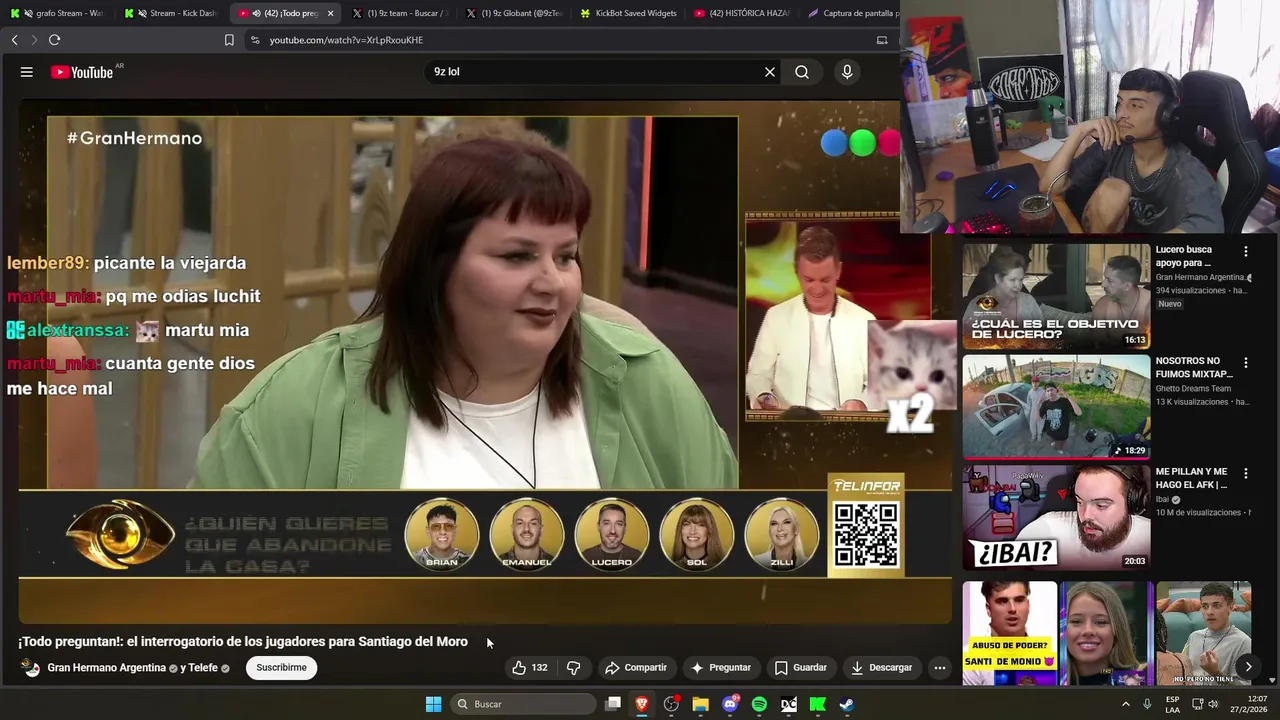Switch to 'Captura de pantalla' tab

click(x=852, y=13)
